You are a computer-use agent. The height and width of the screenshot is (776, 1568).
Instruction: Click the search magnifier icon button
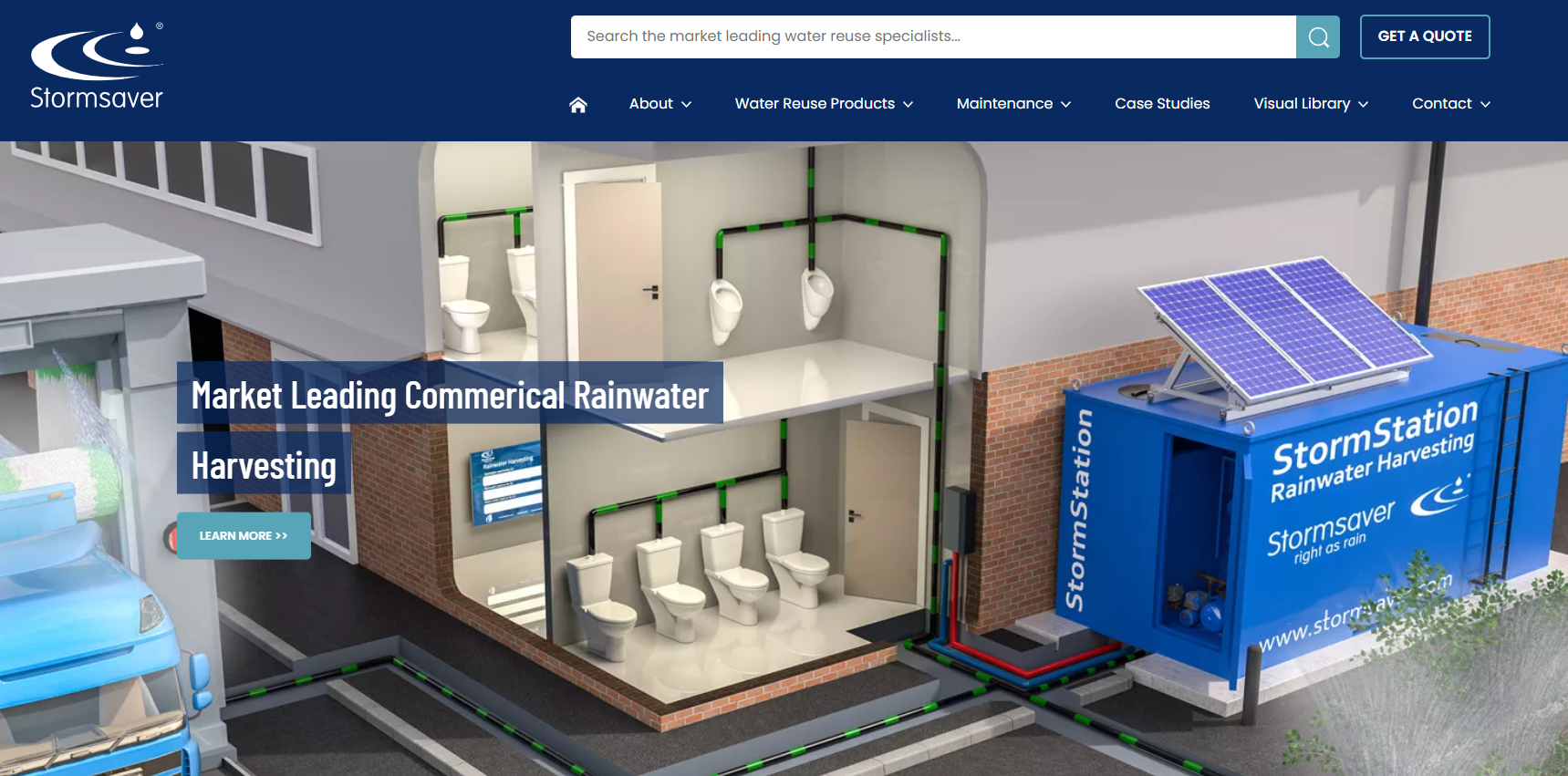click(x=1318, y=36)
